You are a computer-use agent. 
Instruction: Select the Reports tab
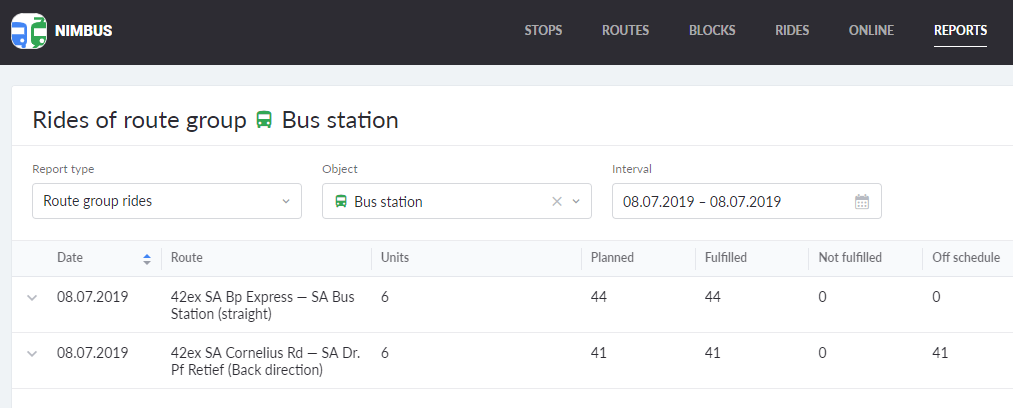960,30
